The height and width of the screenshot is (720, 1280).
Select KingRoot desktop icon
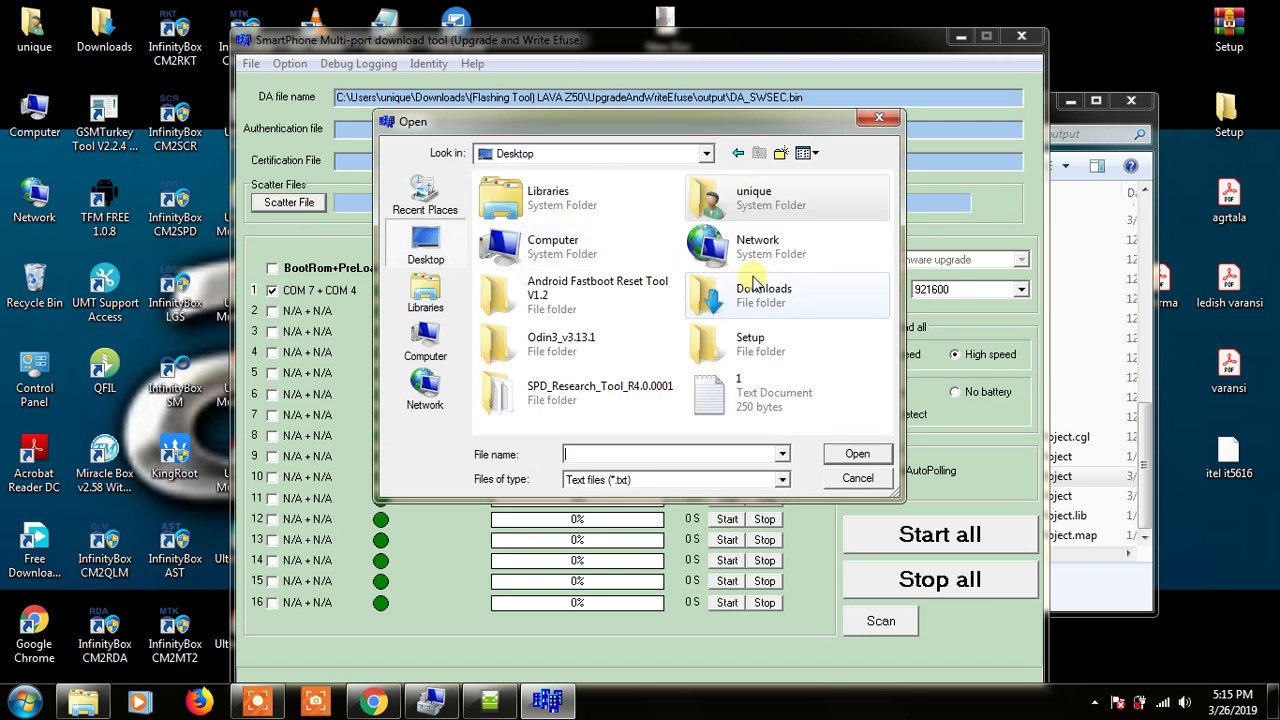click(x=175, y=457)
